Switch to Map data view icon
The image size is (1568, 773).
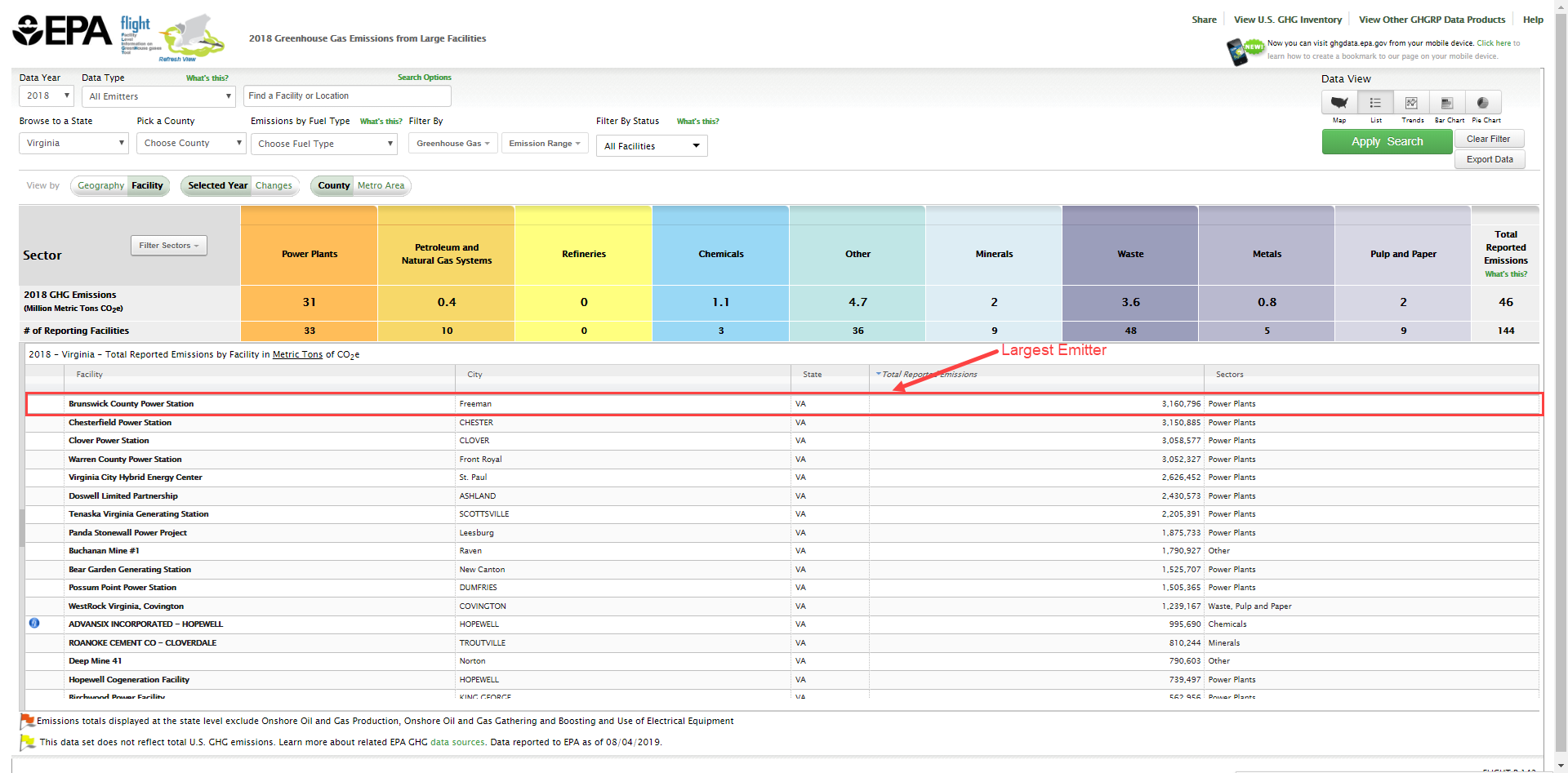point(1339,103)
